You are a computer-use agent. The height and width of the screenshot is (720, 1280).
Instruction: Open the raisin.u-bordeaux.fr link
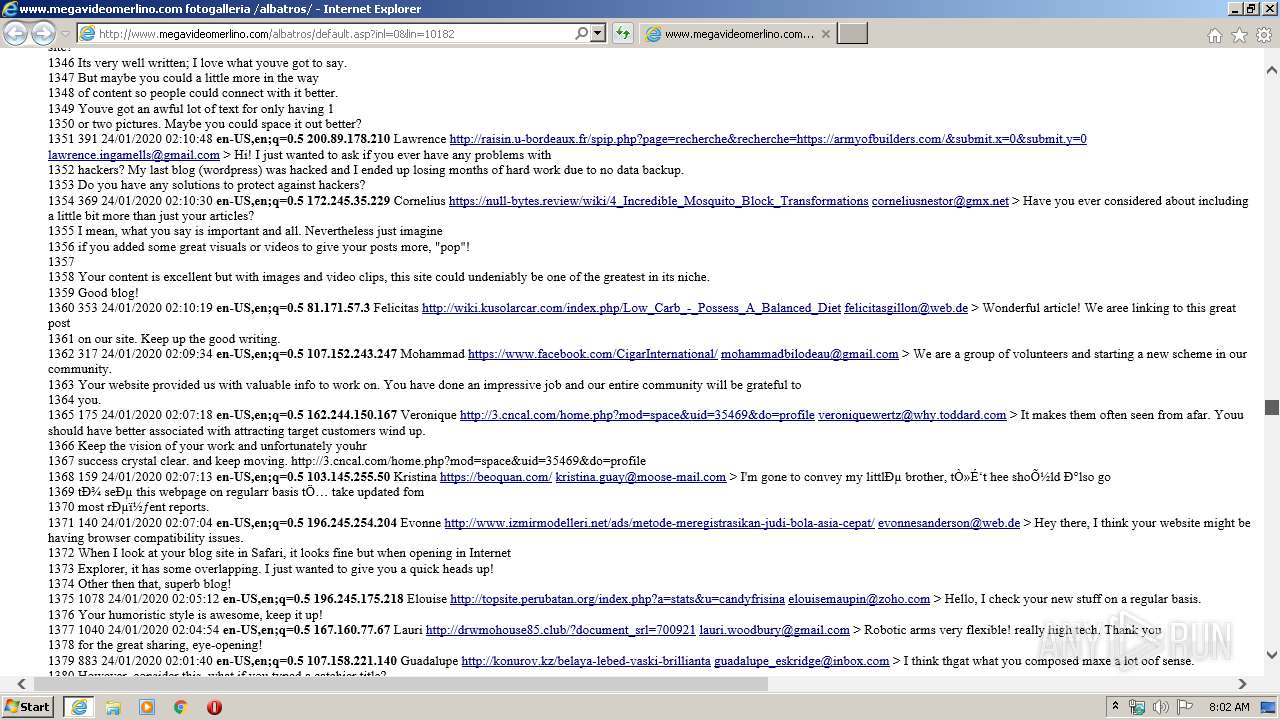coord(768,139)
